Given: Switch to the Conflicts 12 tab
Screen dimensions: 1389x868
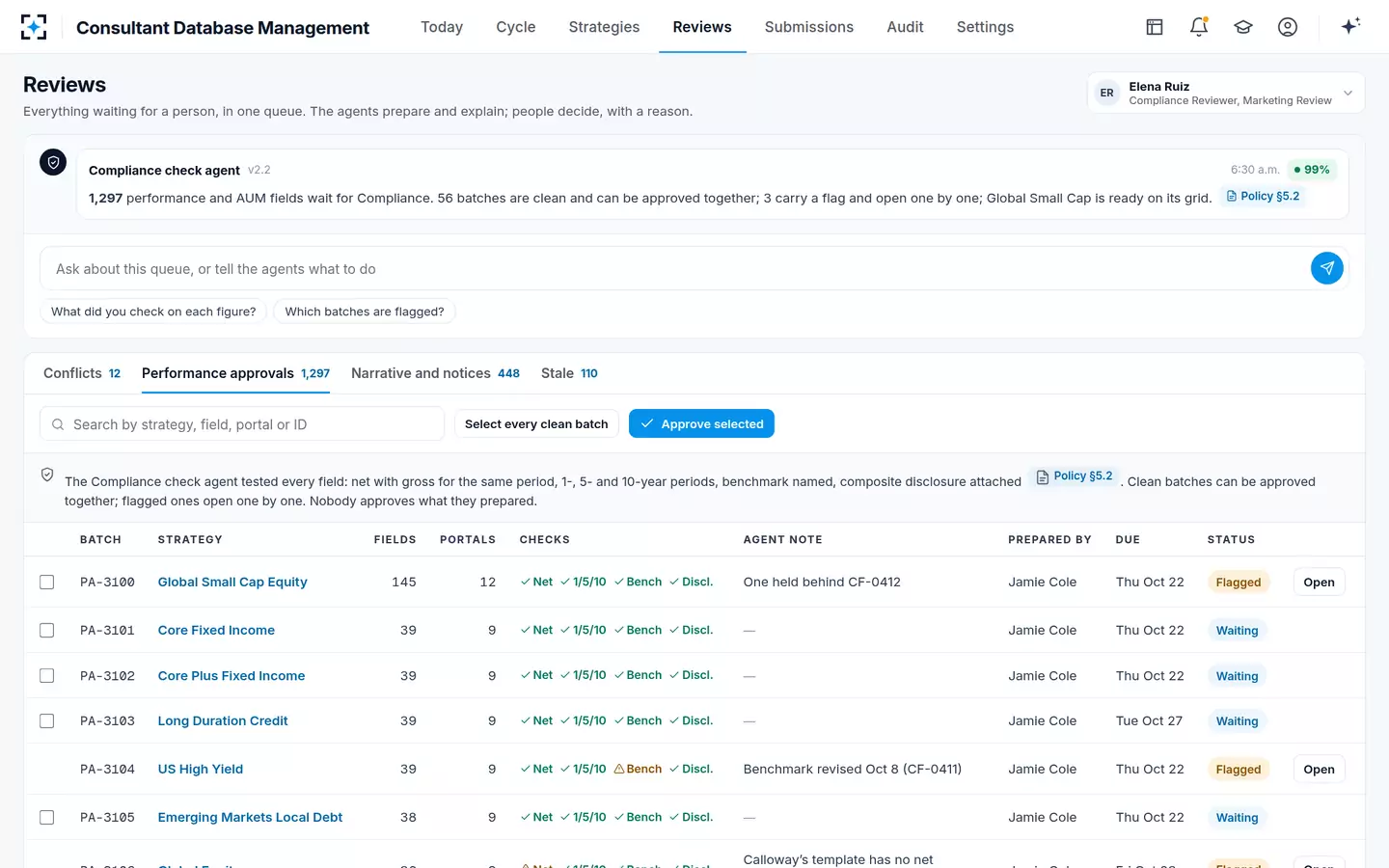Looking at the screenshot, I should (x=82, y=373).
